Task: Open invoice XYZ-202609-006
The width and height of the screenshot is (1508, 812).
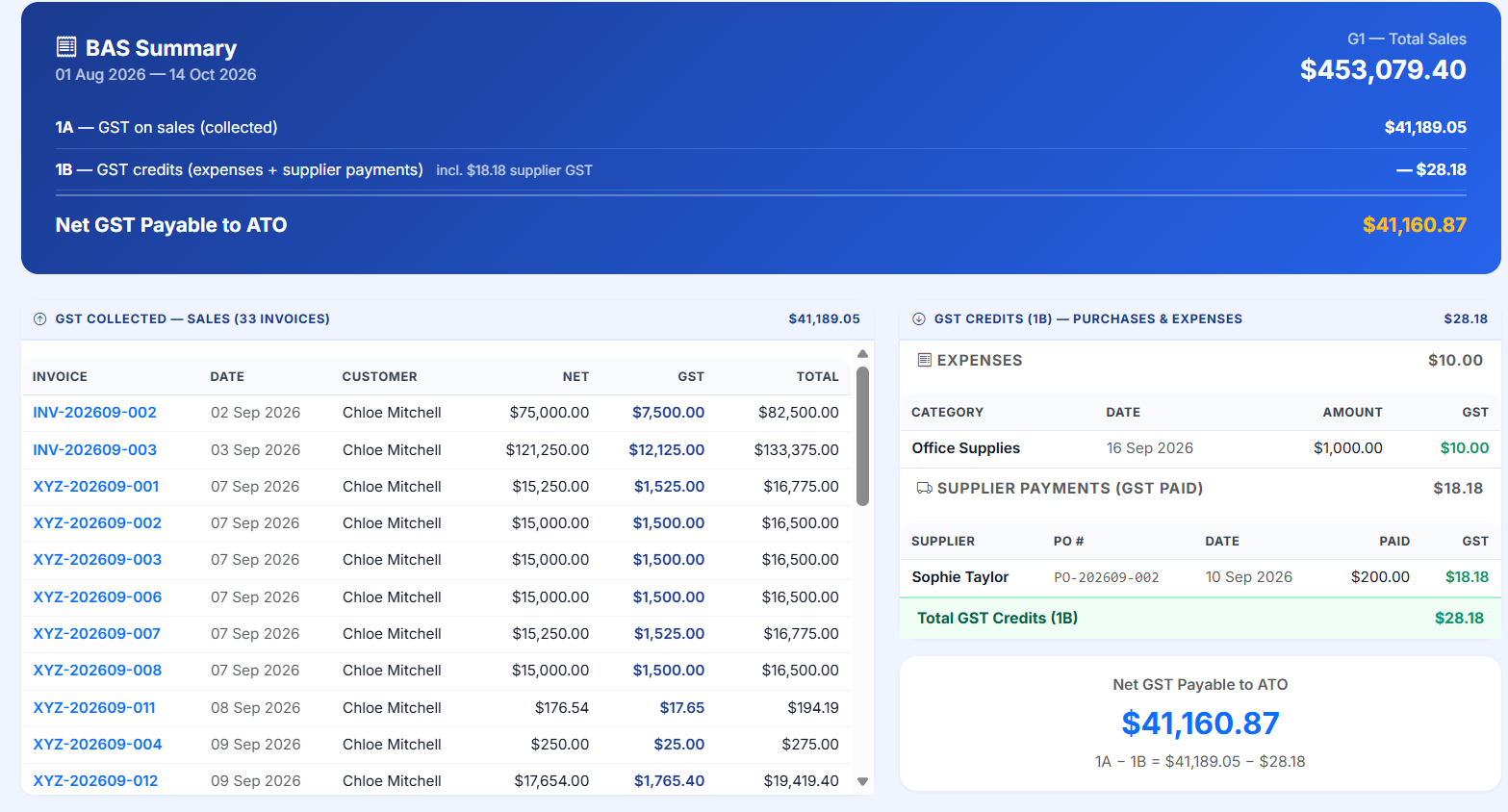Action: (x=97, y=597)
